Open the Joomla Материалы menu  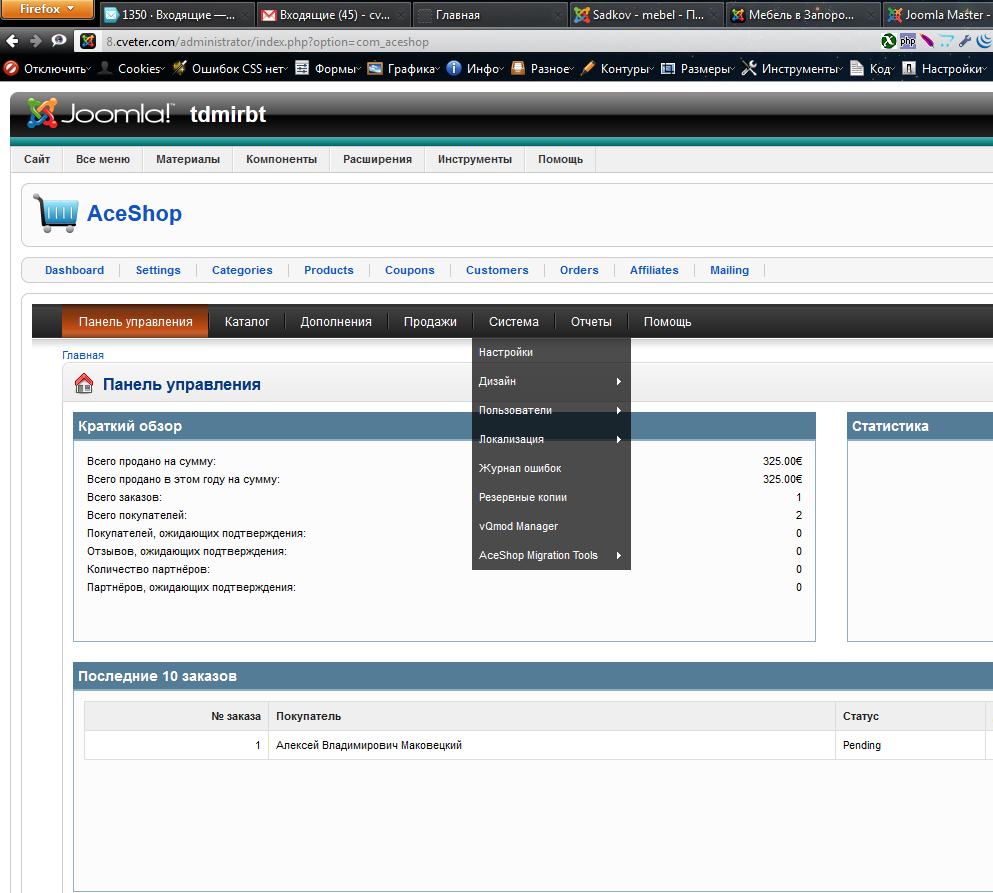click(188, 160)
